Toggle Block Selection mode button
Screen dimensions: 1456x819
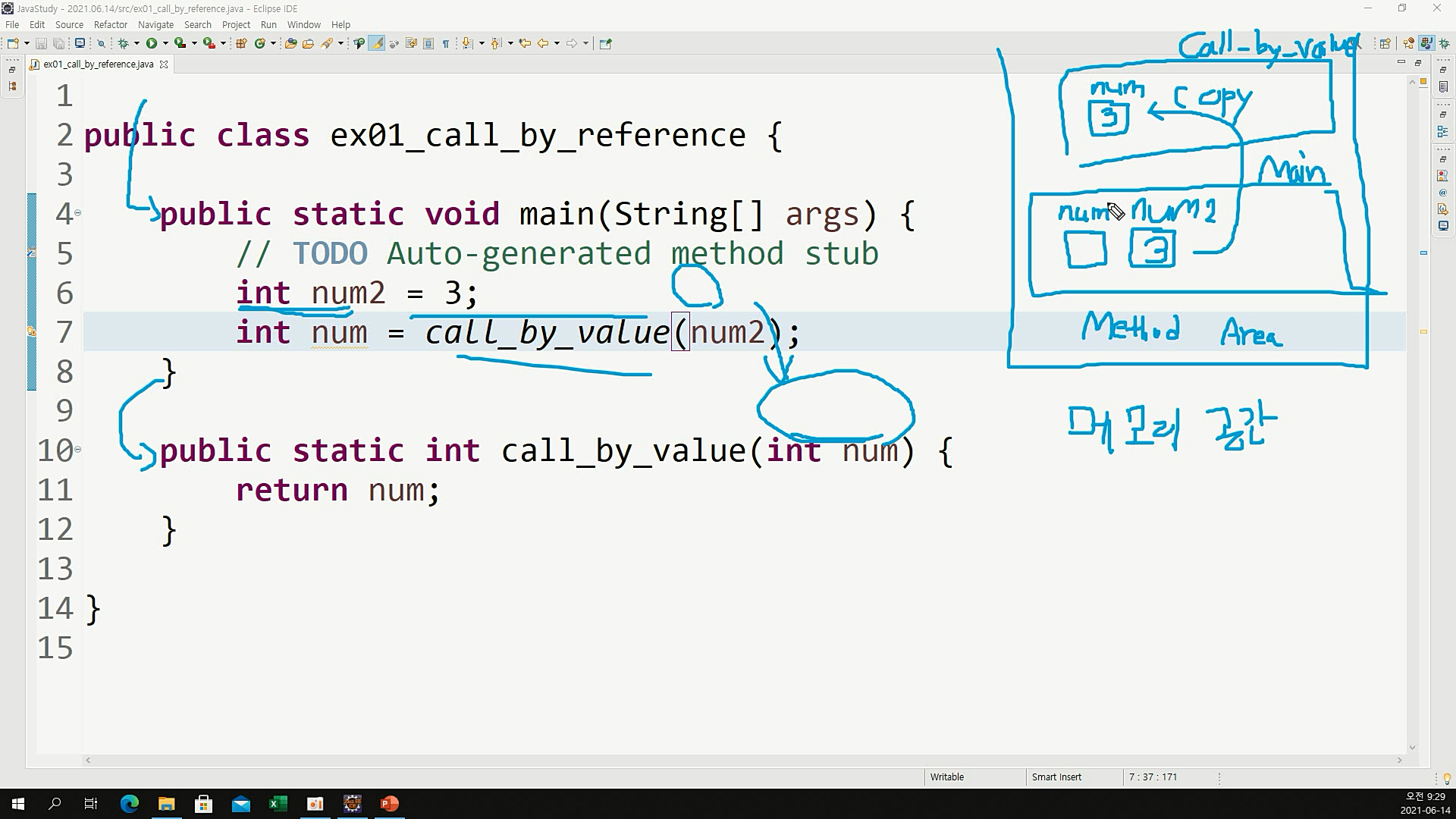coord(428,43)
